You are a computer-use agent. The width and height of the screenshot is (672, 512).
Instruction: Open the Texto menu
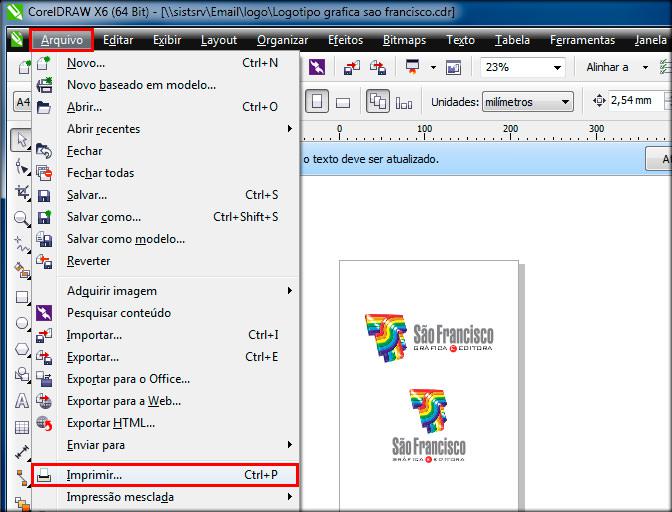[x=460, y=40]
